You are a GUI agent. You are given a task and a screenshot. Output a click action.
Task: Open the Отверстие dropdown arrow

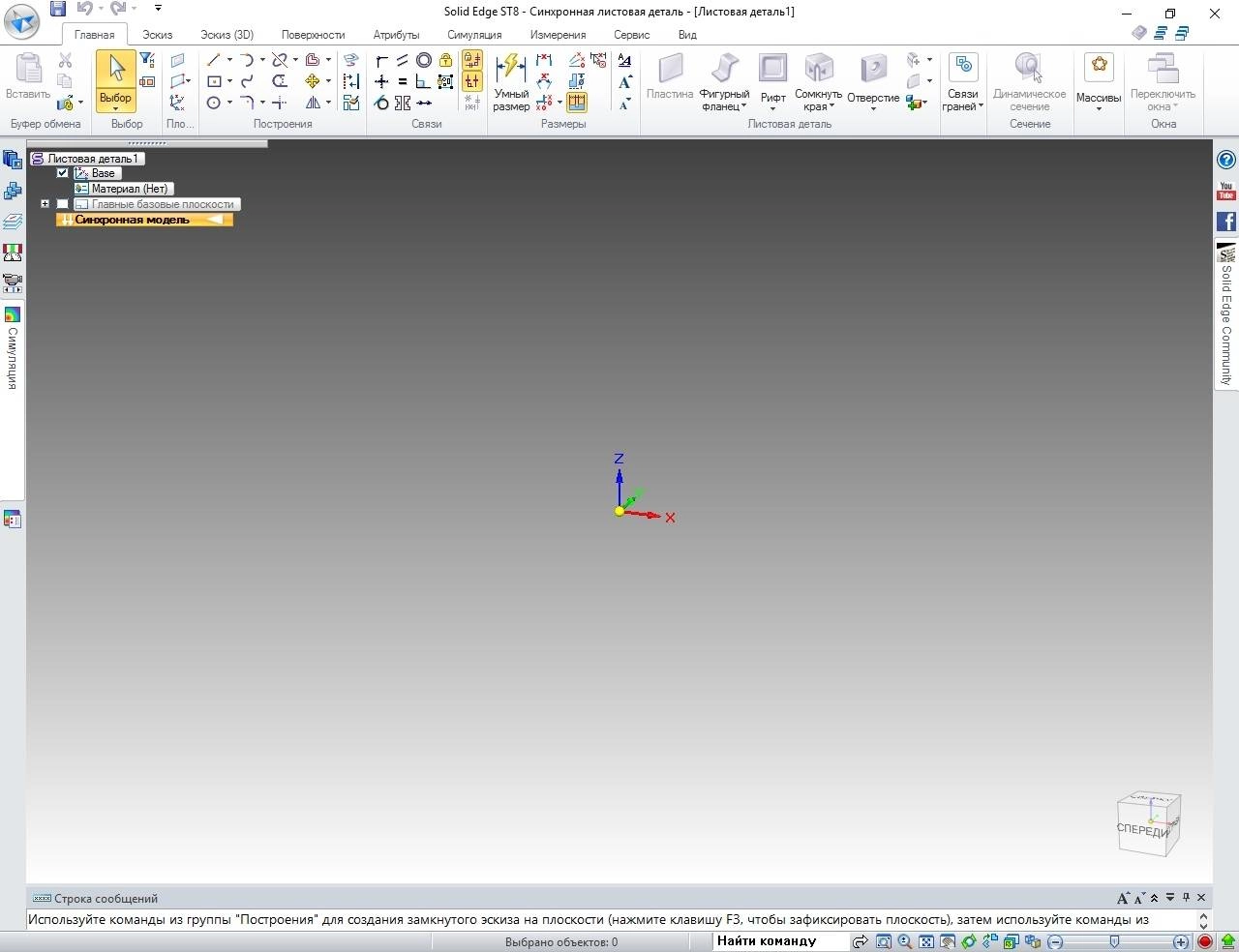point(873,108)
